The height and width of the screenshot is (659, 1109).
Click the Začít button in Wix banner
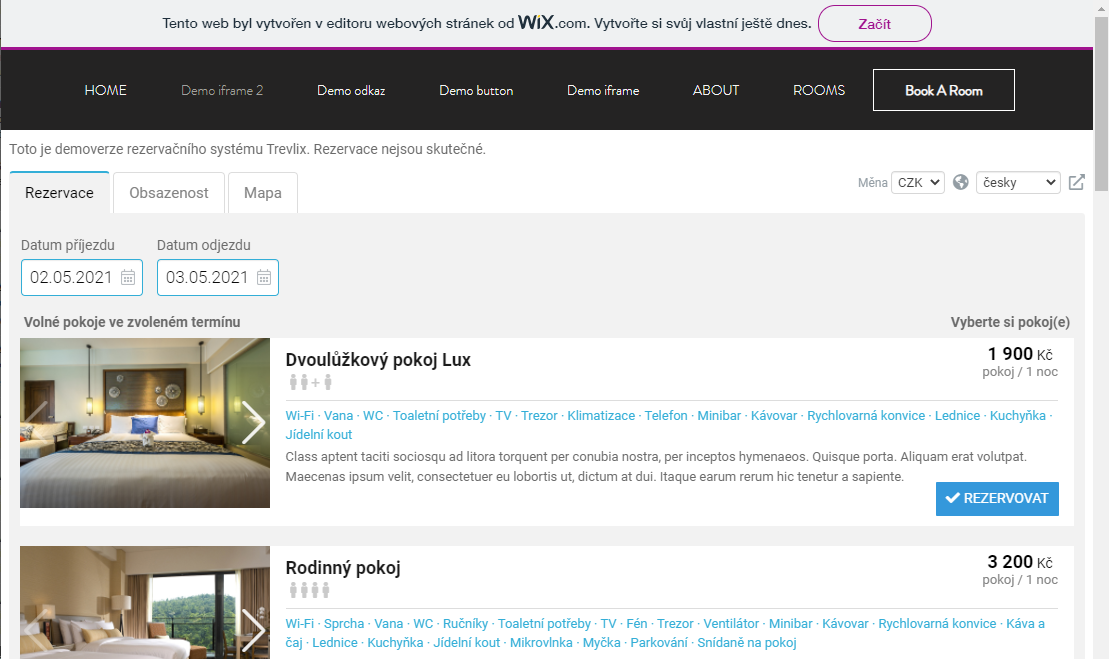tap(875, 24)
